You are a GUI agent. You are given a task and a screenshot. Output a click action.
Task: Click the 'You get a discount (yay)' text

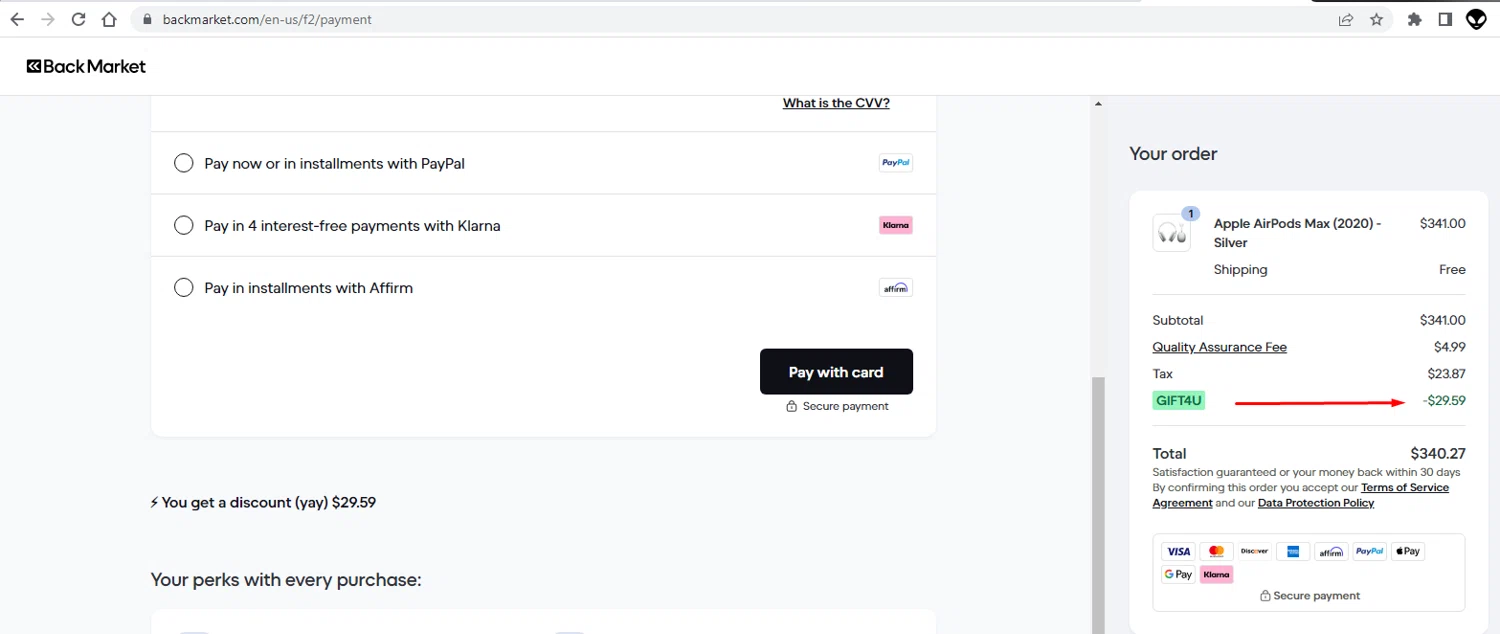pyautogui.click(x=263, y=502)
